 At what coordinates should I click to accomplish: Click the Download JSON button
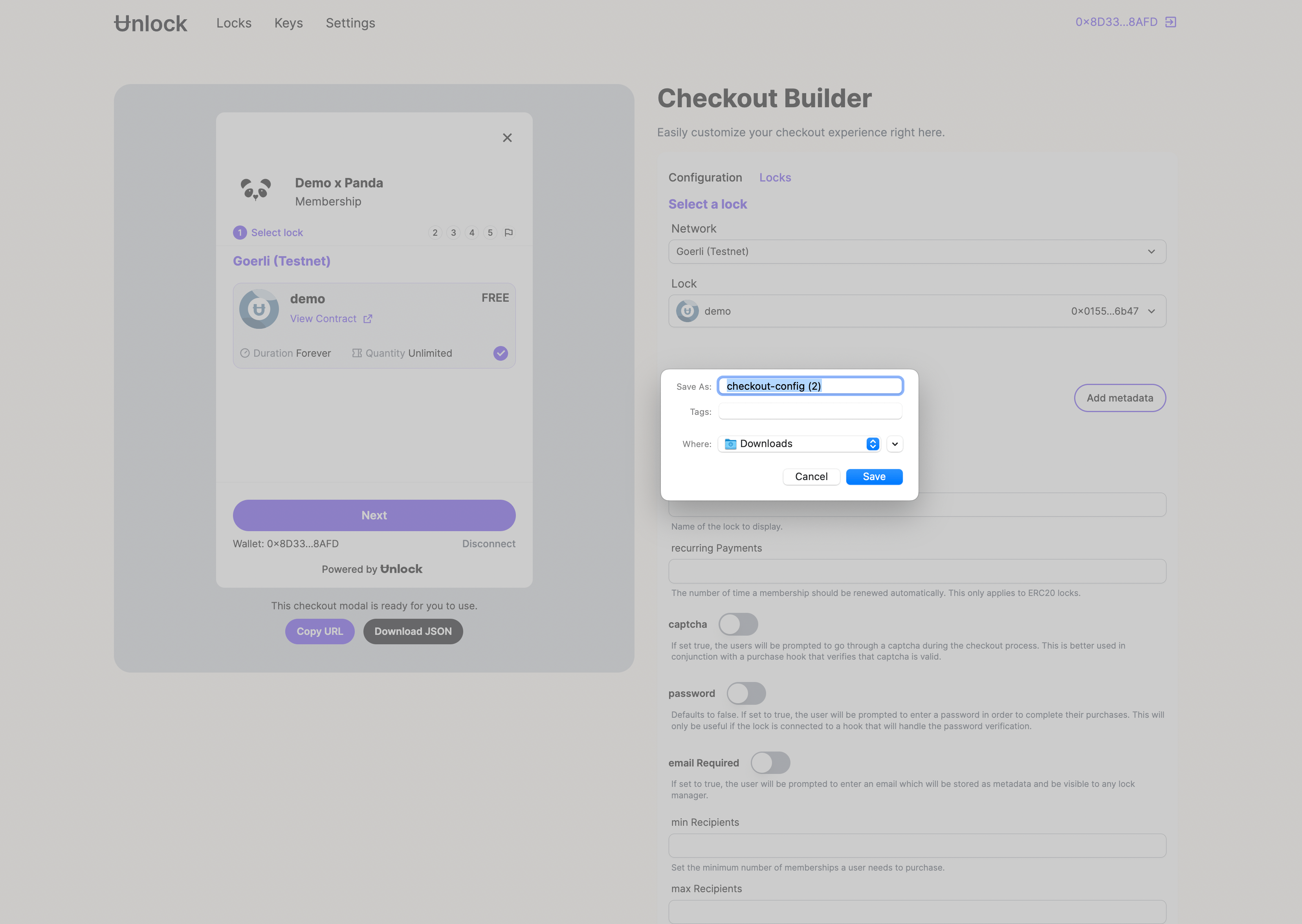point(413,631)
